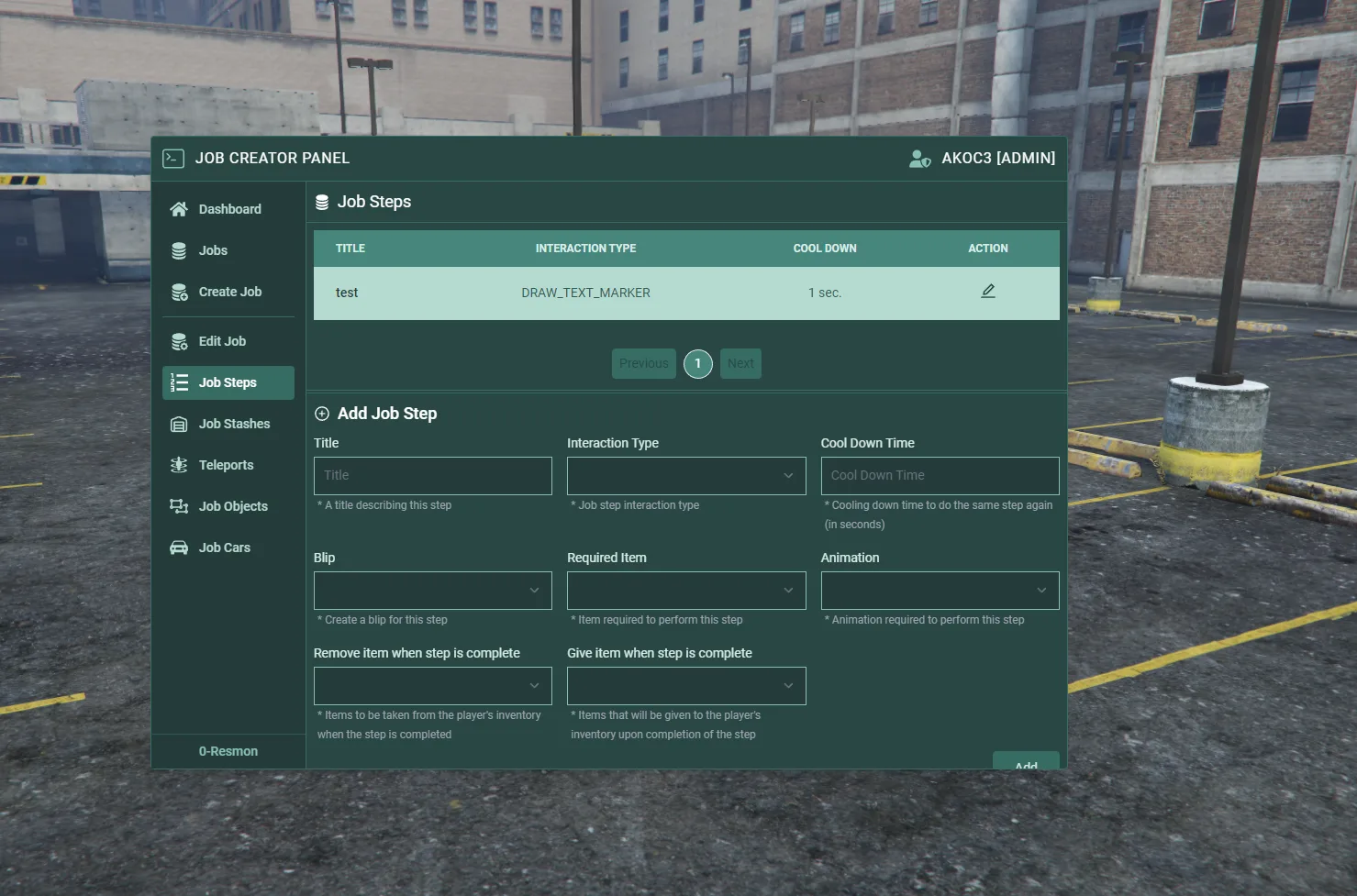Go to the Jobs section
1357x896 pixels.
point(228,250)
